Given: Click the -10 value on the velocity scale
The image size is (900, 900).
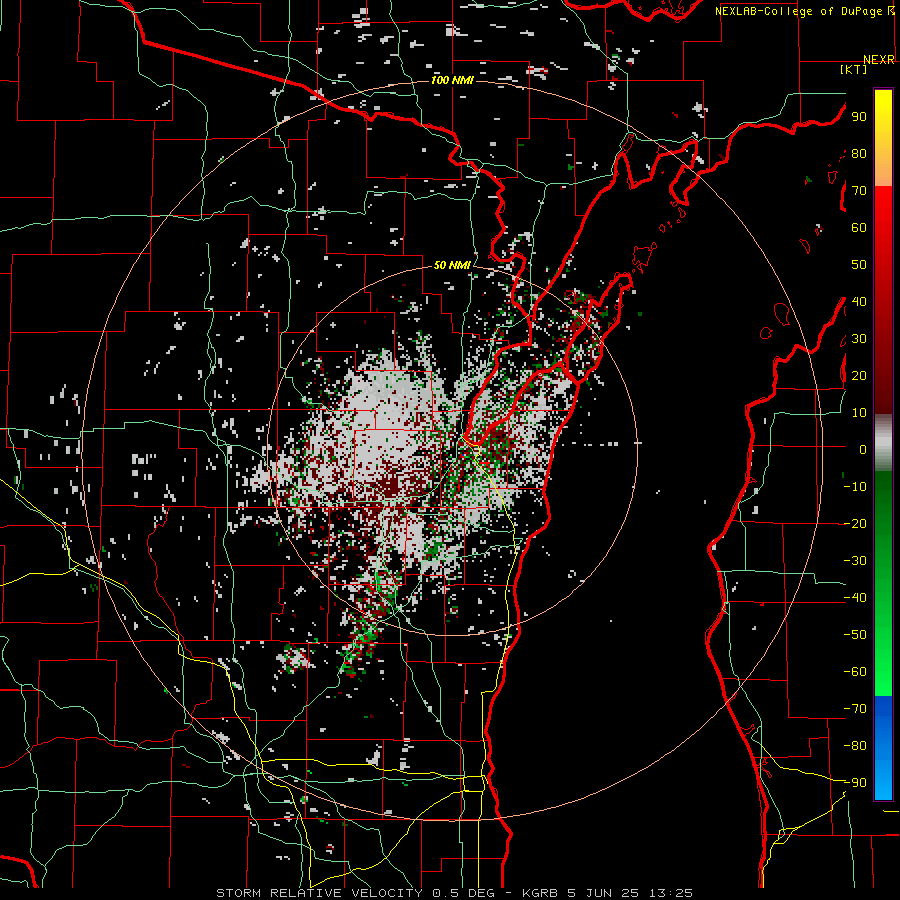Looking at the screenshot, I should pos(855,487).
